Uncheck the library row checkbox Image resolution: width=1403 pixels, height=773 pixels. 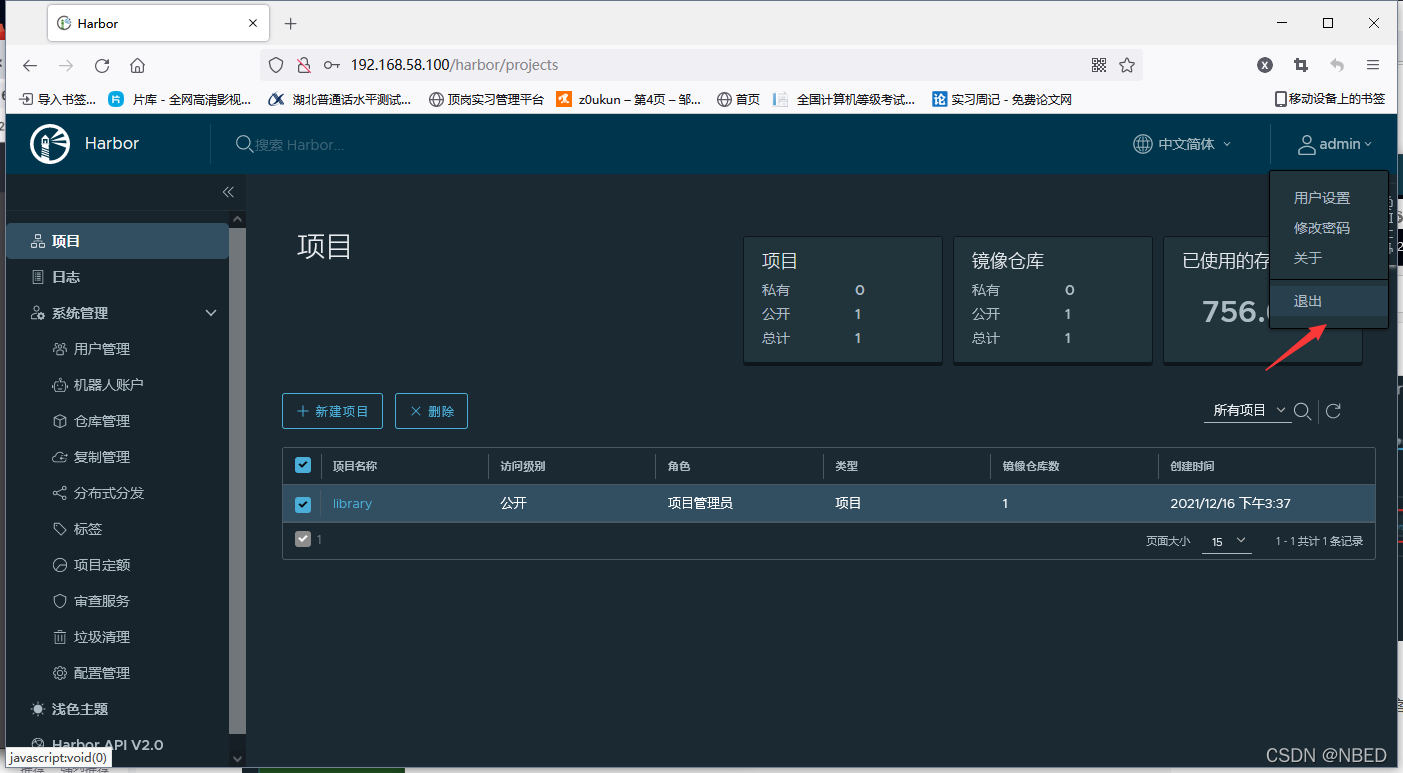(x=303, y=504)
